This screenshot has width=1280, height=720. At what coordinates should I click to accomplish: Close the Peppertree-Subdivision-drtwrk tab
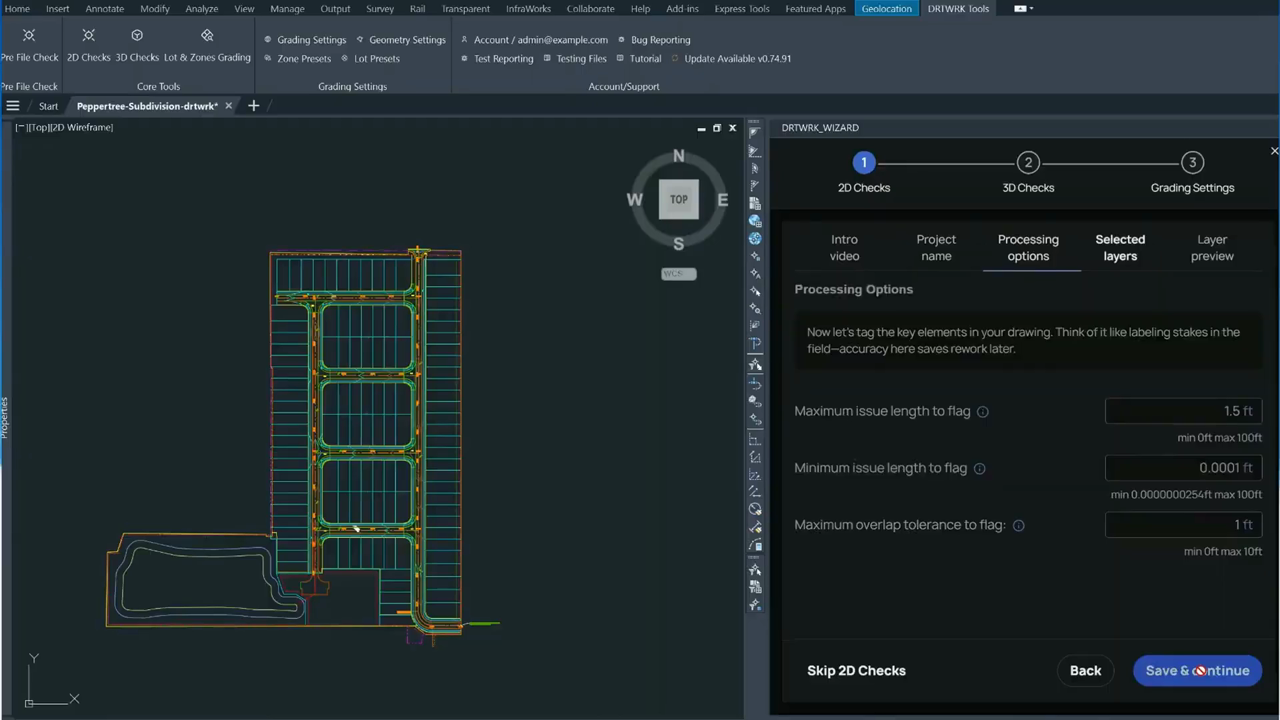click(x=228, y=106)
